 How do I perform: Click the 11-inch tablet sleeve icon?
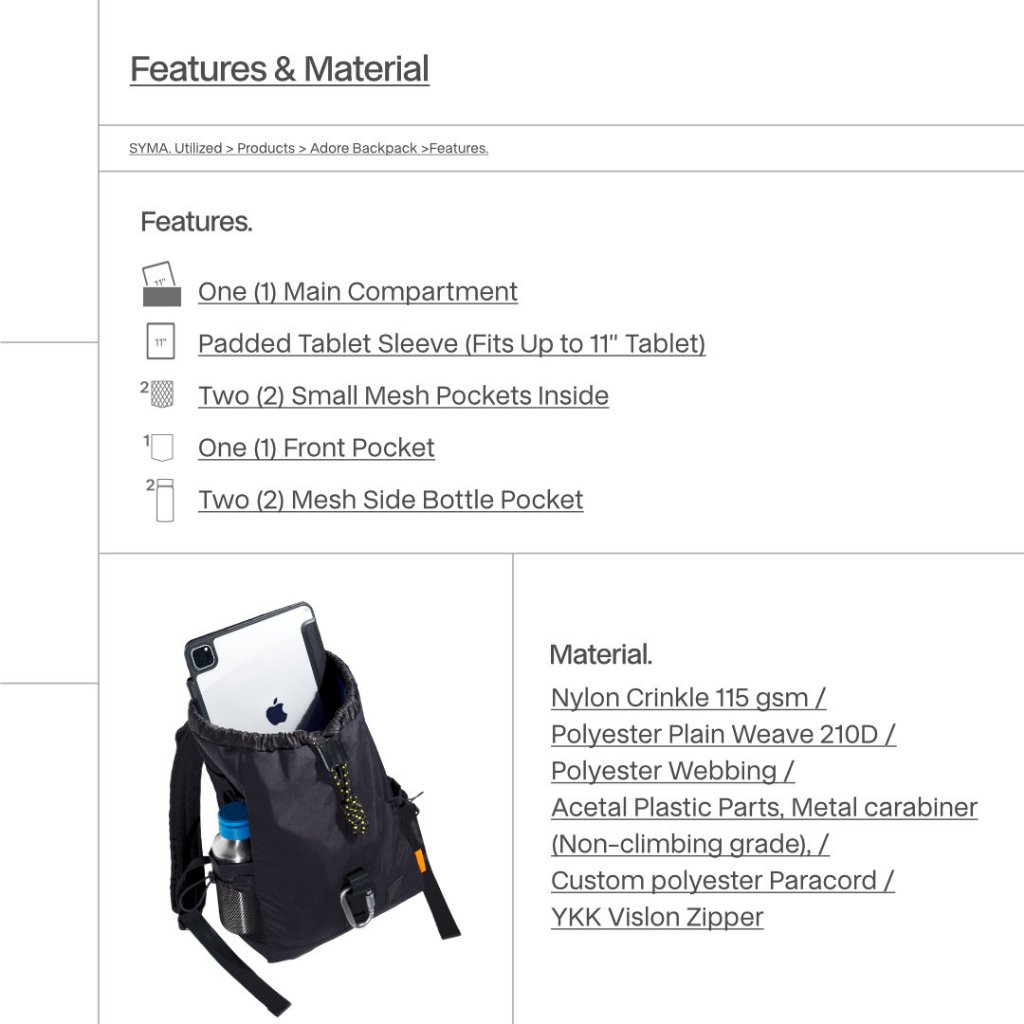click(160, 341)
